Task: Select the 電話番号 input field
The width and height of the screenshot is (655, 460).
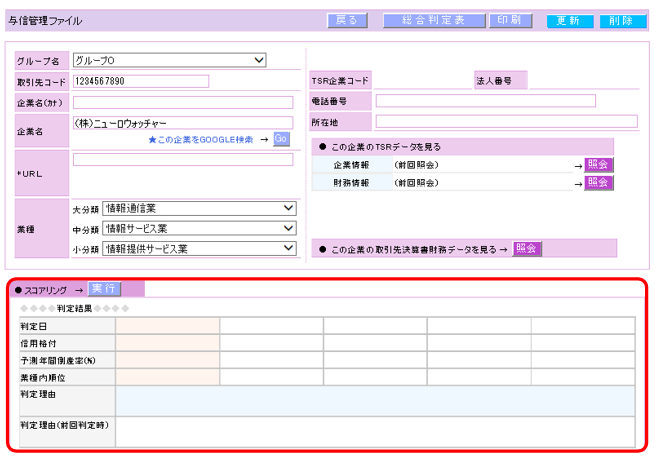Action: coord(485,101)
